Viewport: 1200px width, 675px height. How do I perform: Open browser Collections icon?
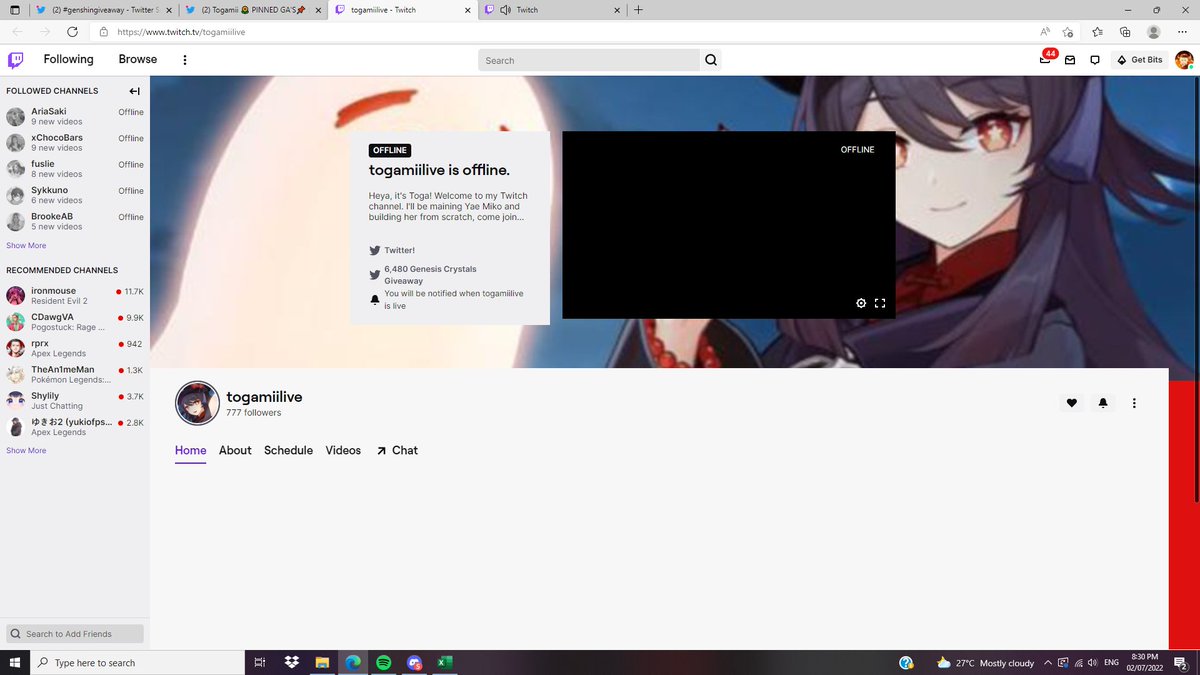click(x=1125, y=32)
